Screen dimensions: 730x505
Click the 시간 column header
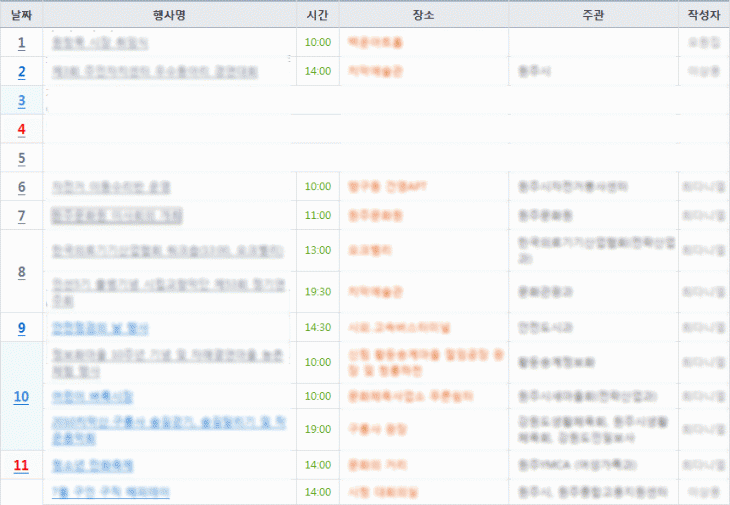[x=317, y=14]
